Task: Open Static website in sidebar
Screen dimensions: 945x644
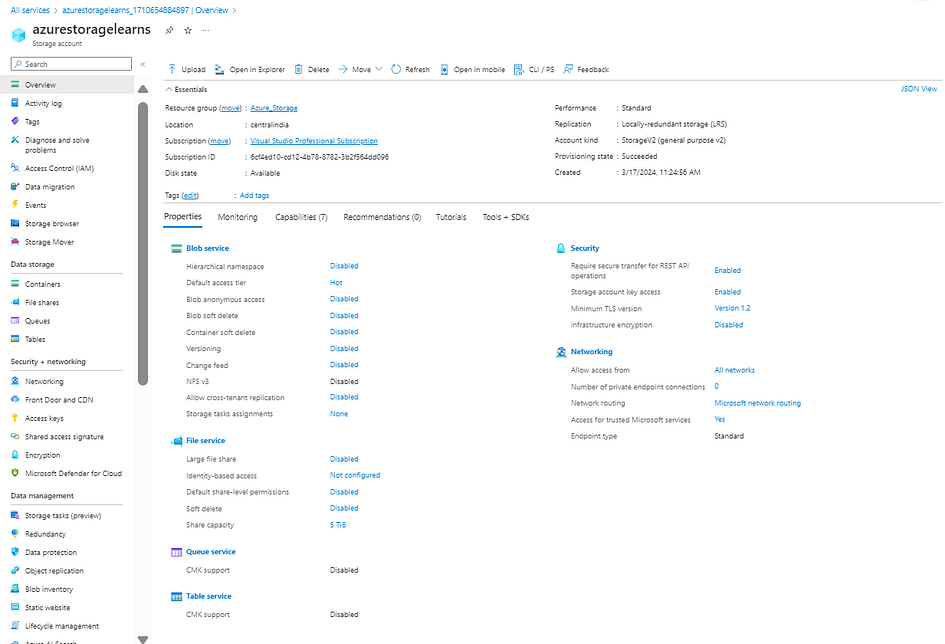Action: pyautogui.click(x=48, y=607)
